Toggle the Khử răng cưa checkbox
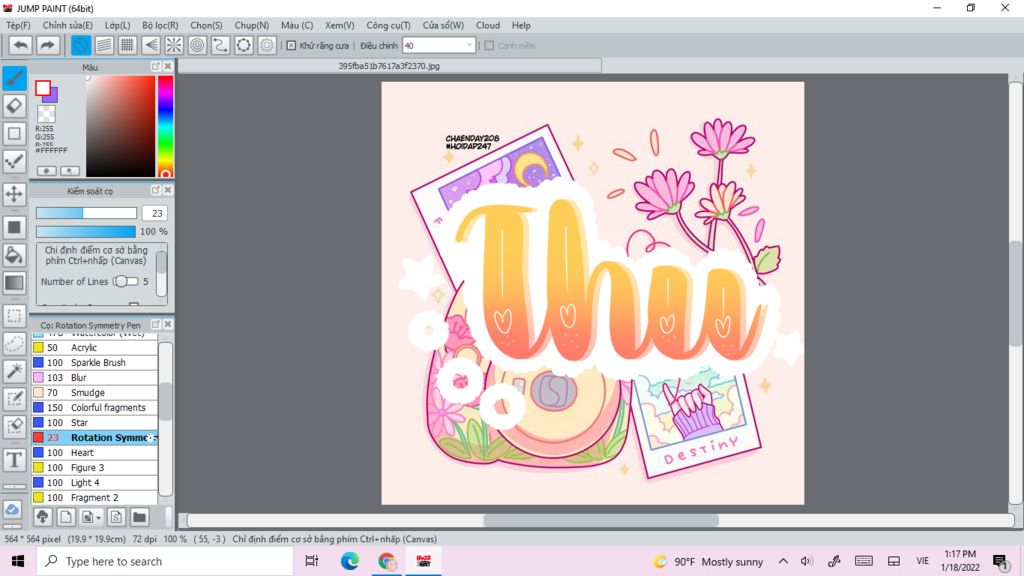The width and height of the screenshot is (1024, 576). pos(291,46)
